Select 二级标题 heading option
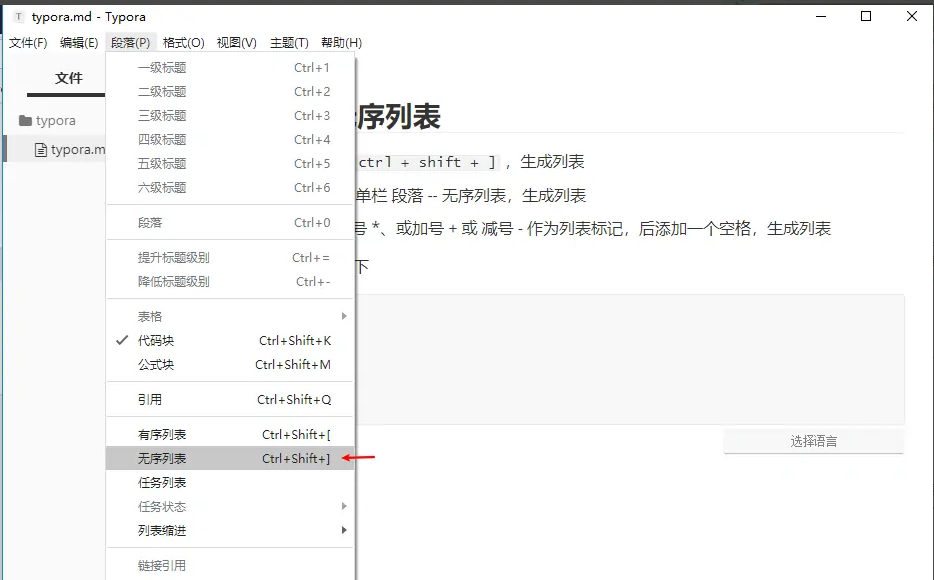 [230, 92]
